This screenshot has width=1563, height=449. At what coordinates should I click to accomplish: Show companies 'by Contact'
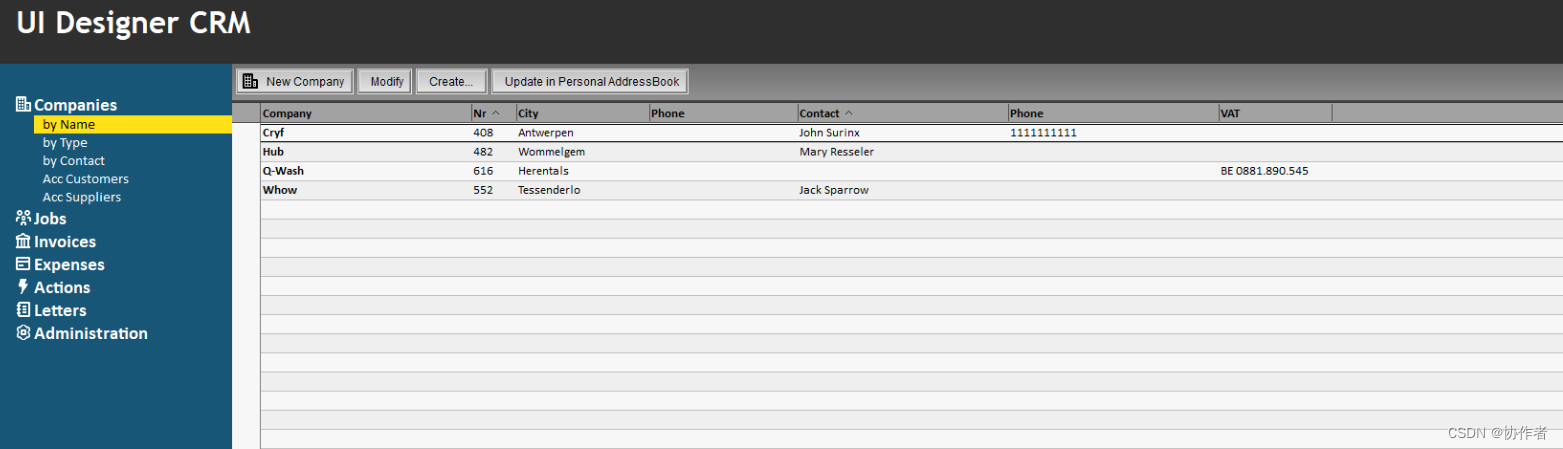click(73, 161)
